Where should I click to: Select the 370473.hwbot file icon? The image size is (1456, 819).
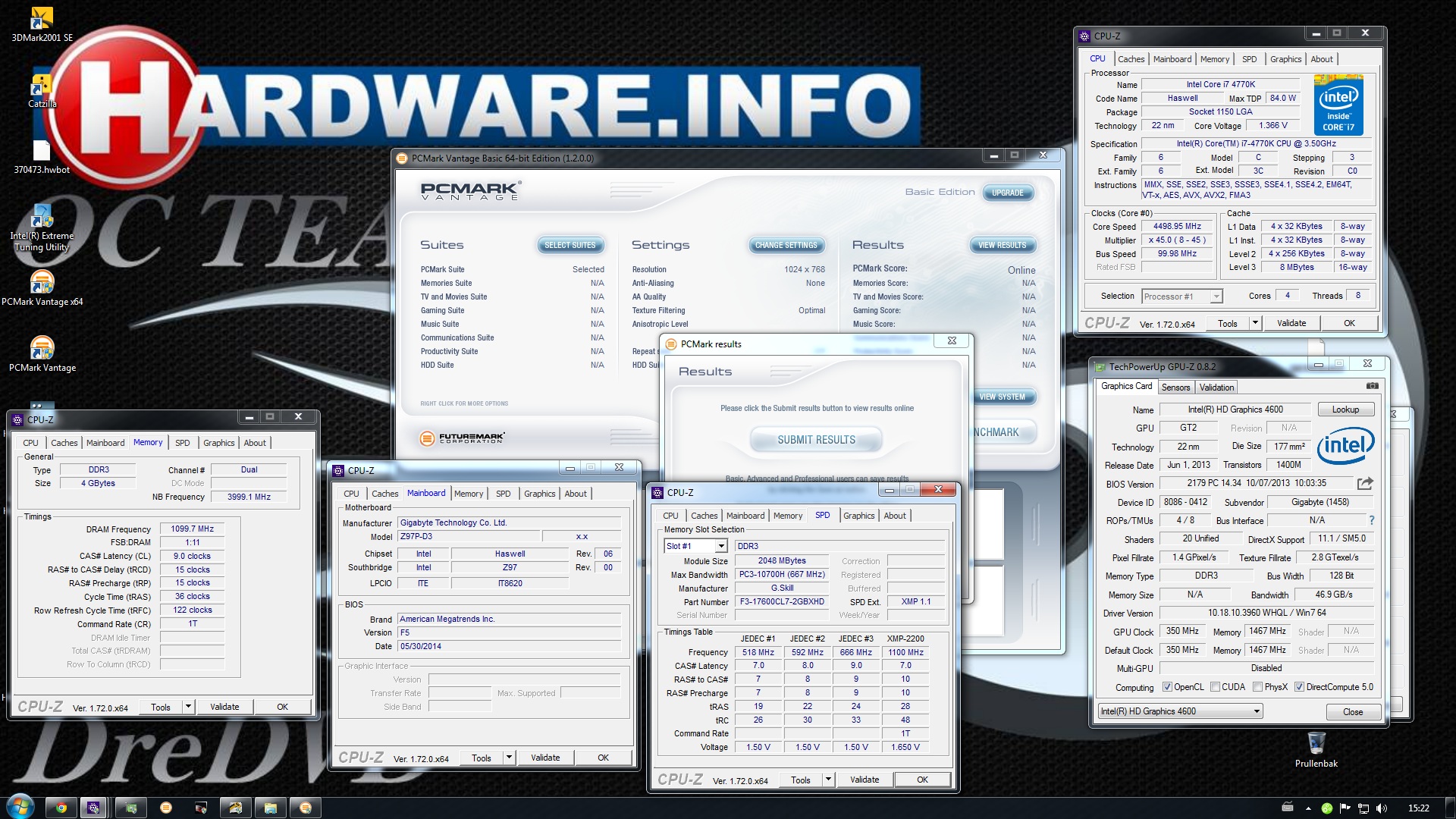[42, 157]
